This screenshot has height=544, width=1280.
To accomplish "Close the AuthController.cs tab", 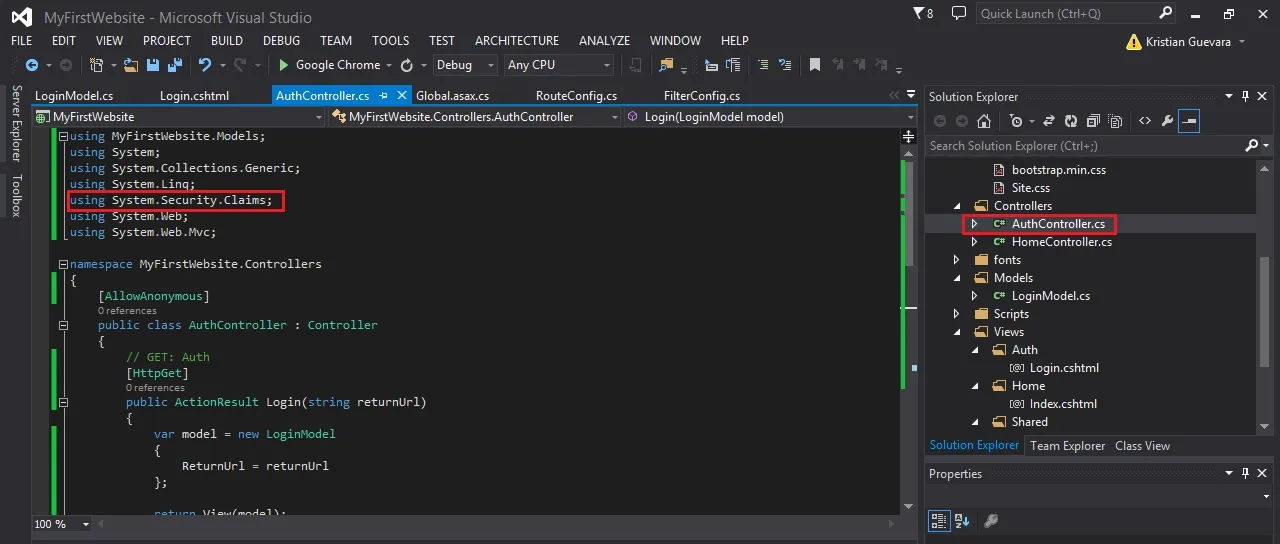I will click(402, 96).
